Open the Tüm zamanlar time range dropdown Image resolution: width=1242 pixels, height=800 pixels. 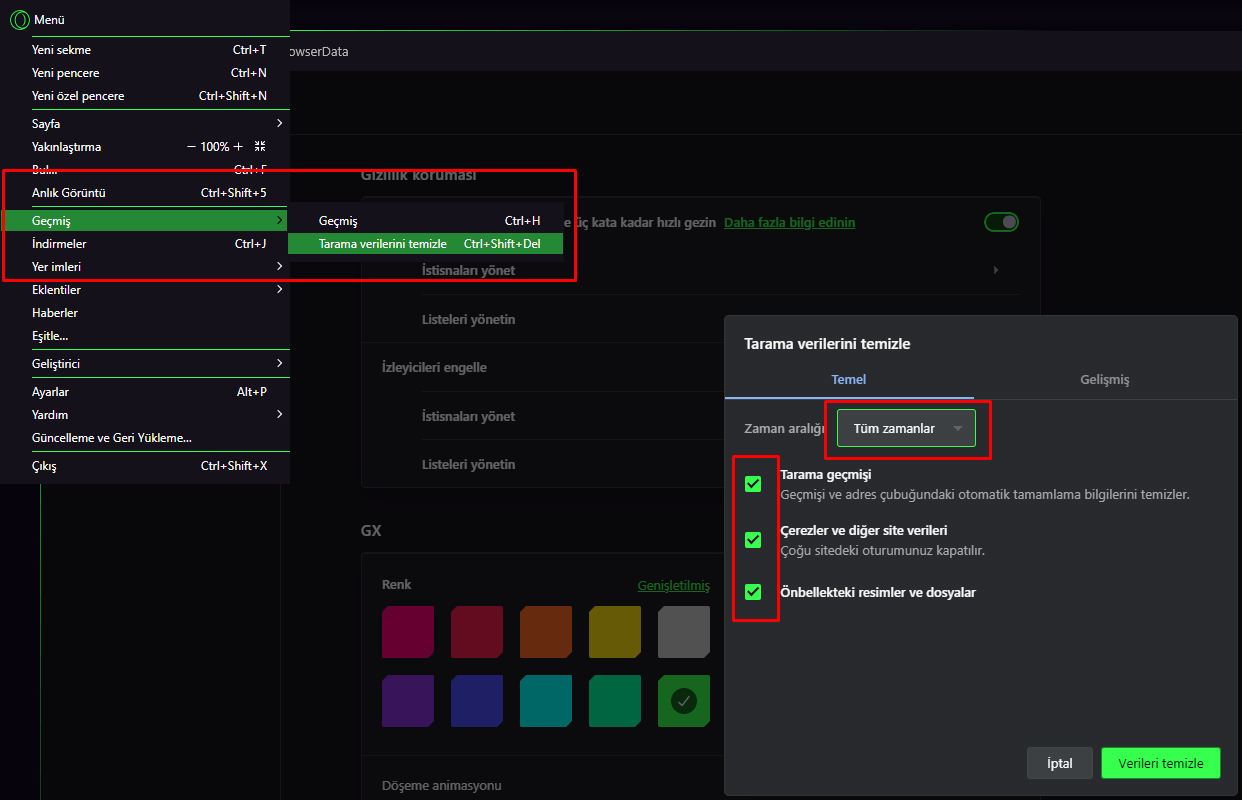click(904, 427)
